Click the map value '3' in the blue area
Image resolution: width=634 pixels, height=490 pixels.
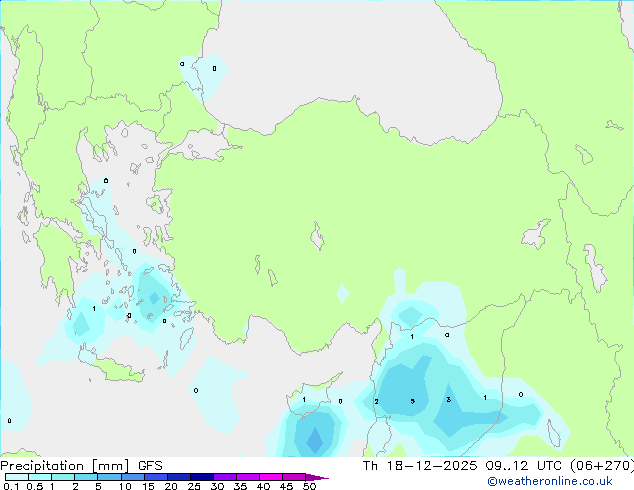tap(449, 399)
